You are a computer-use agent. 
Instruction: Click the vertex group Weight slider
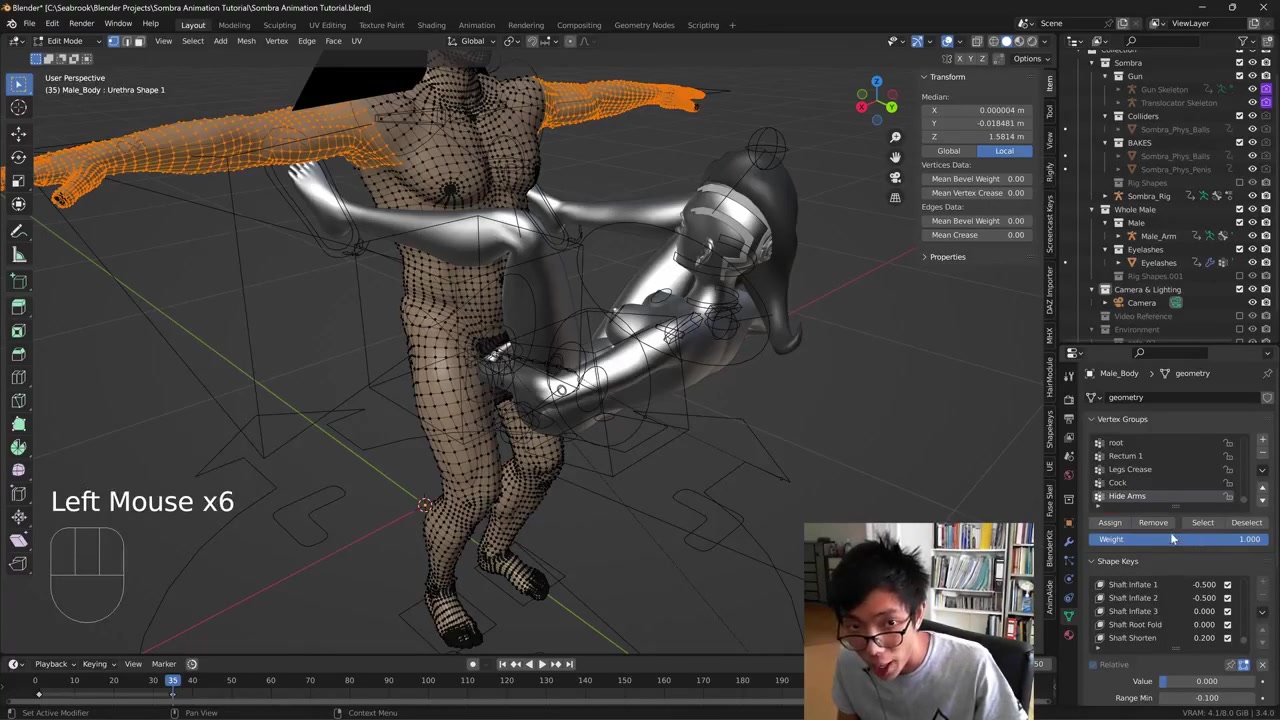[1178, 540]
